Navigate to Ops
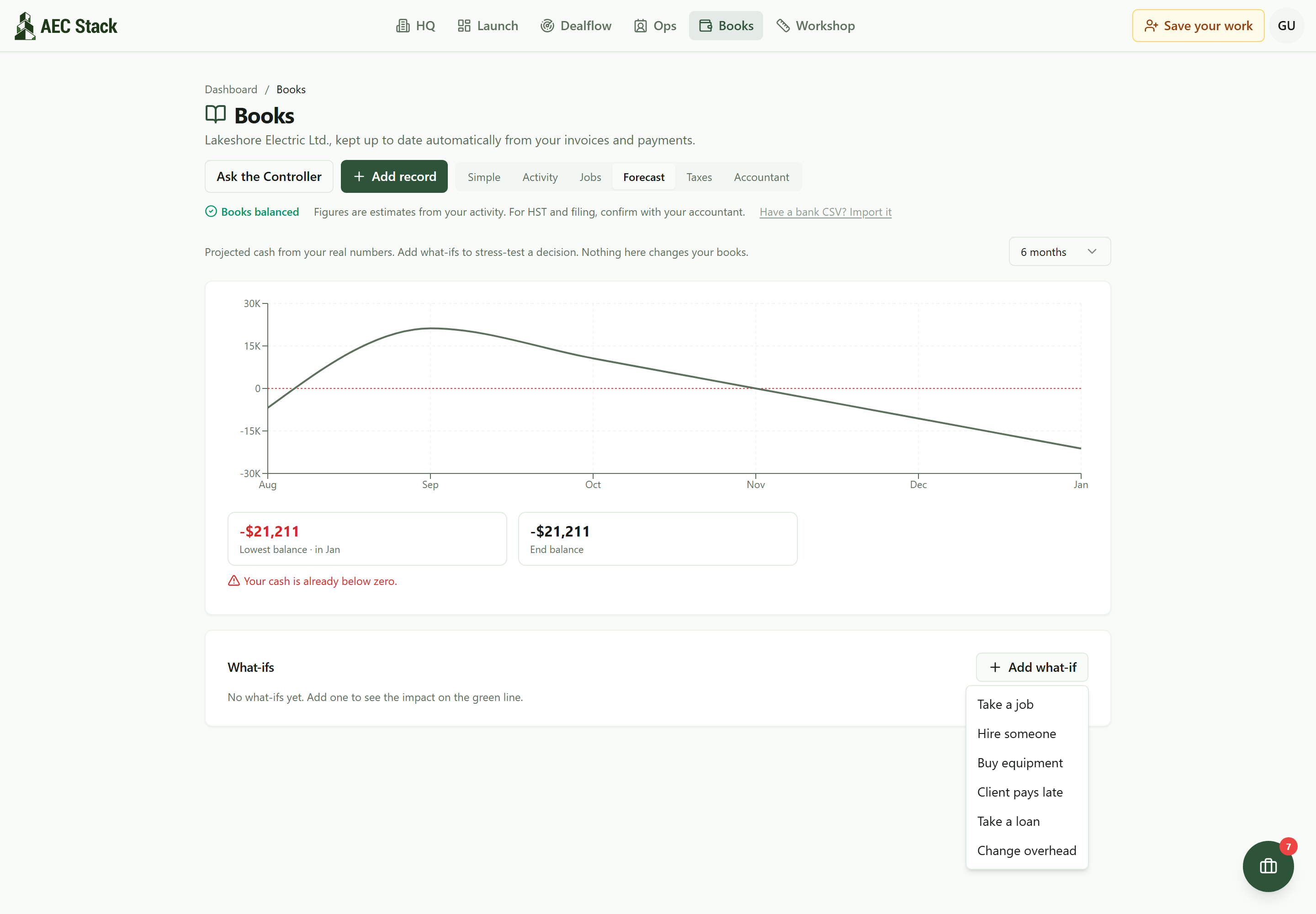Image resolution: width=1316 pixels, height=914 pixels. pyautogui.click(x=655, y=26)
